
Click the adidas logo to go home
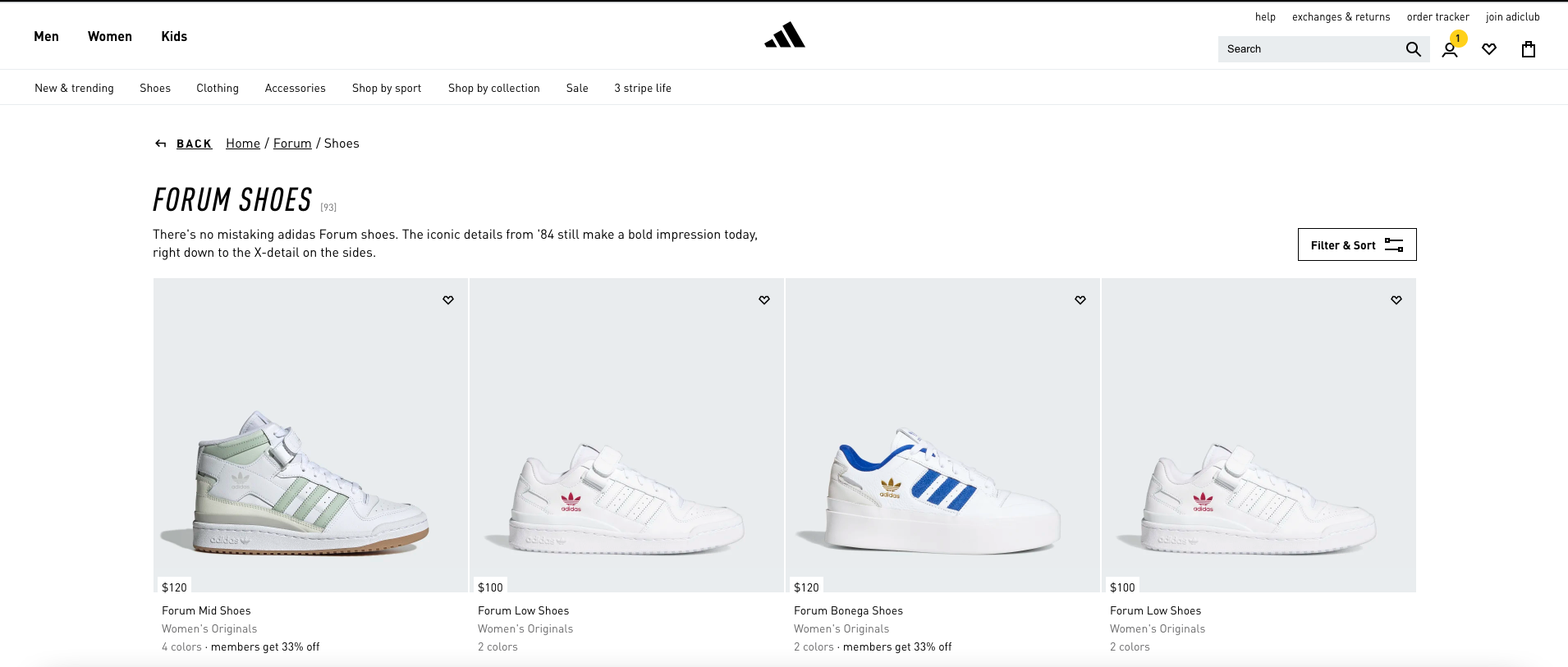(785, 35)
